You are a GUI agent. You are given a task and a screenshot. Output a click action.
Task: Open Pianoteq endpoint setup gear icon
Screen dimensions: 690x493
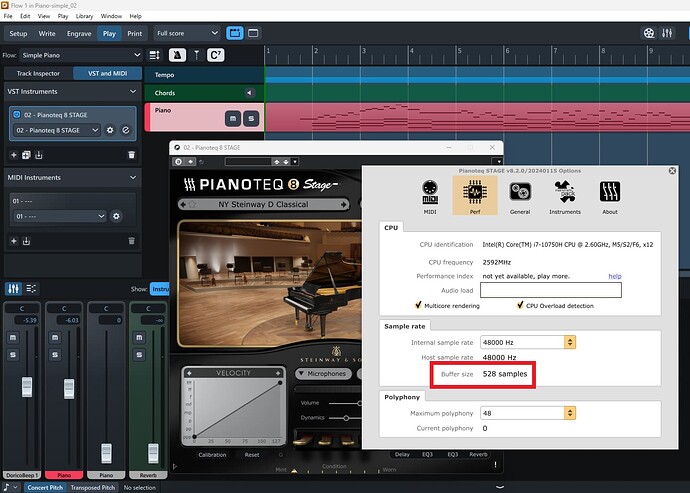coord(110,130)
